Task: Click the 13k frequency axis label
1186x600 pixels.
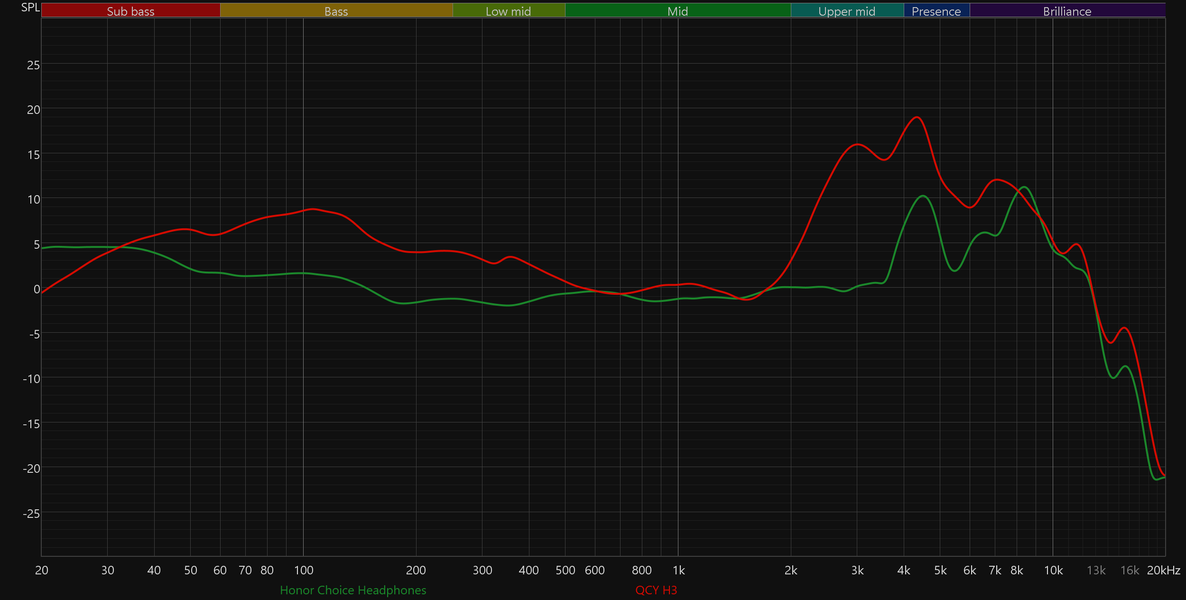Action: tap(1096, 570)
